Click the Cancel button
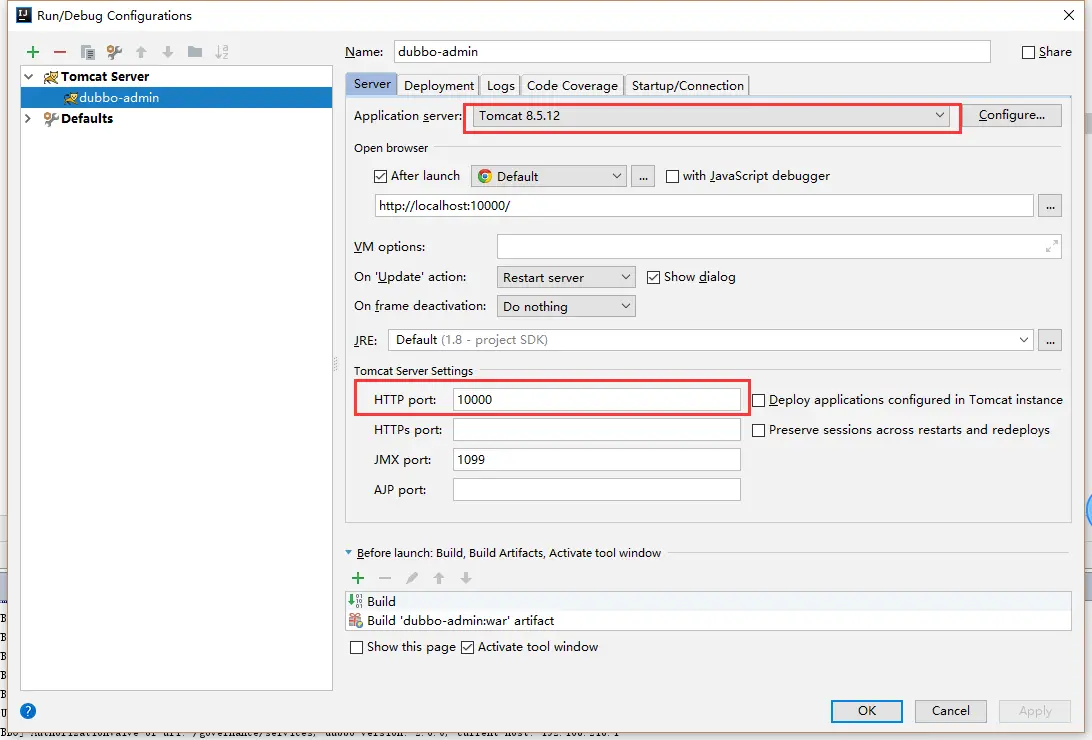The height and width of the screenshot is (740, 1092). 951,711
